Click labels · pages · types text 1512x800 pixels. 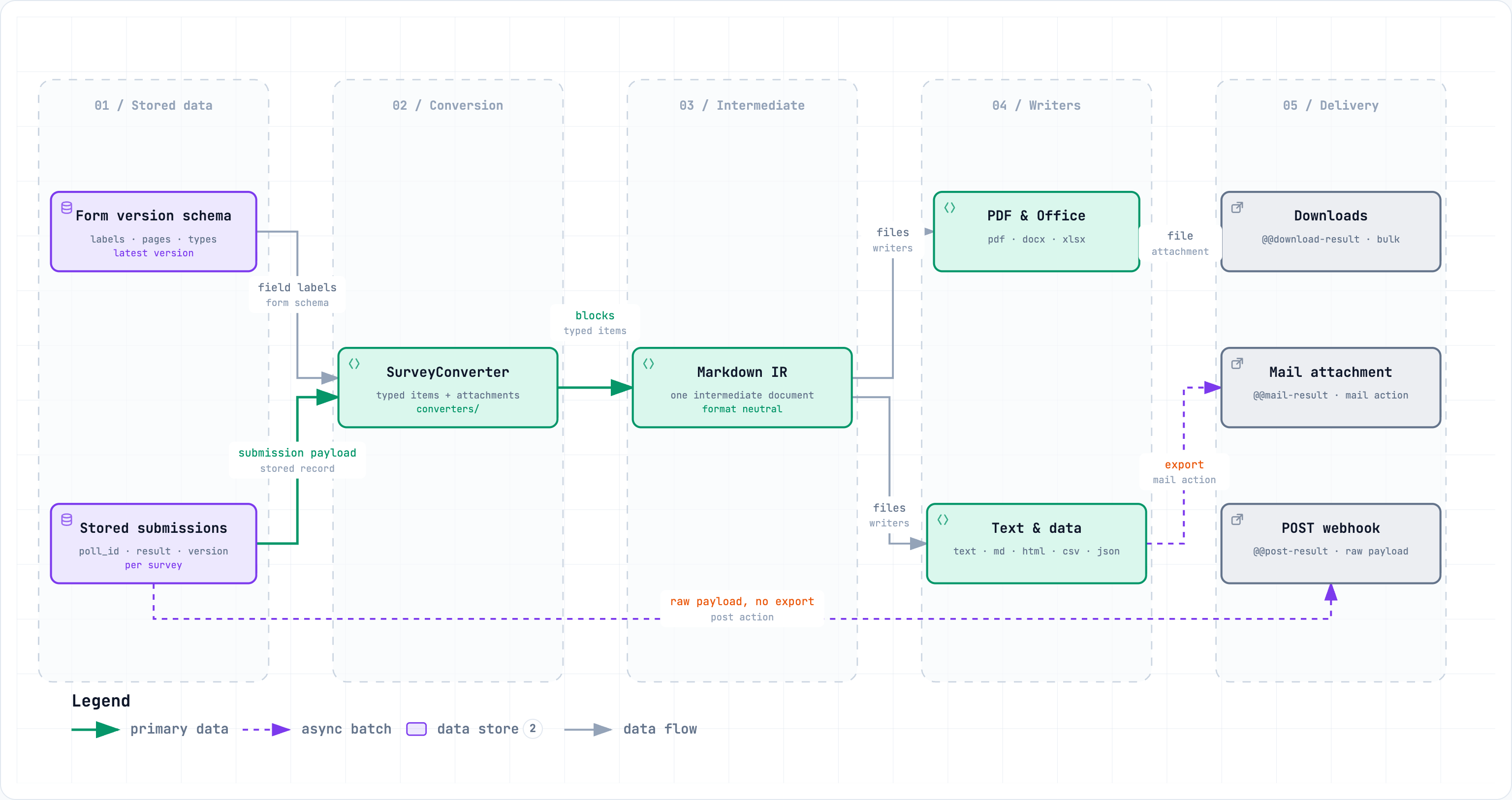153,240
